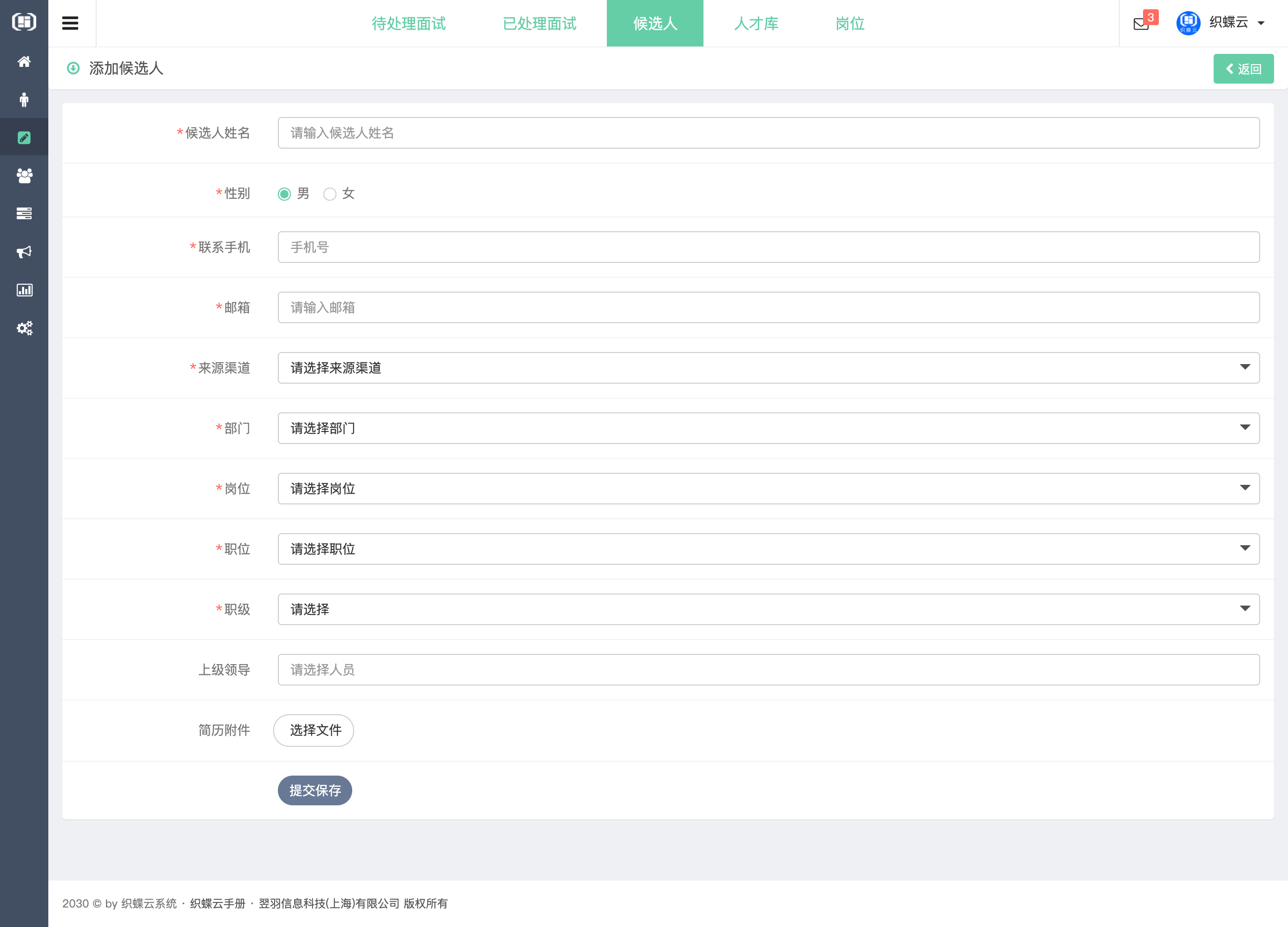The height and width of the screenshot is (927, 1288).
Task: Click the 提交保存 submit button
Action: click(314, 790)
